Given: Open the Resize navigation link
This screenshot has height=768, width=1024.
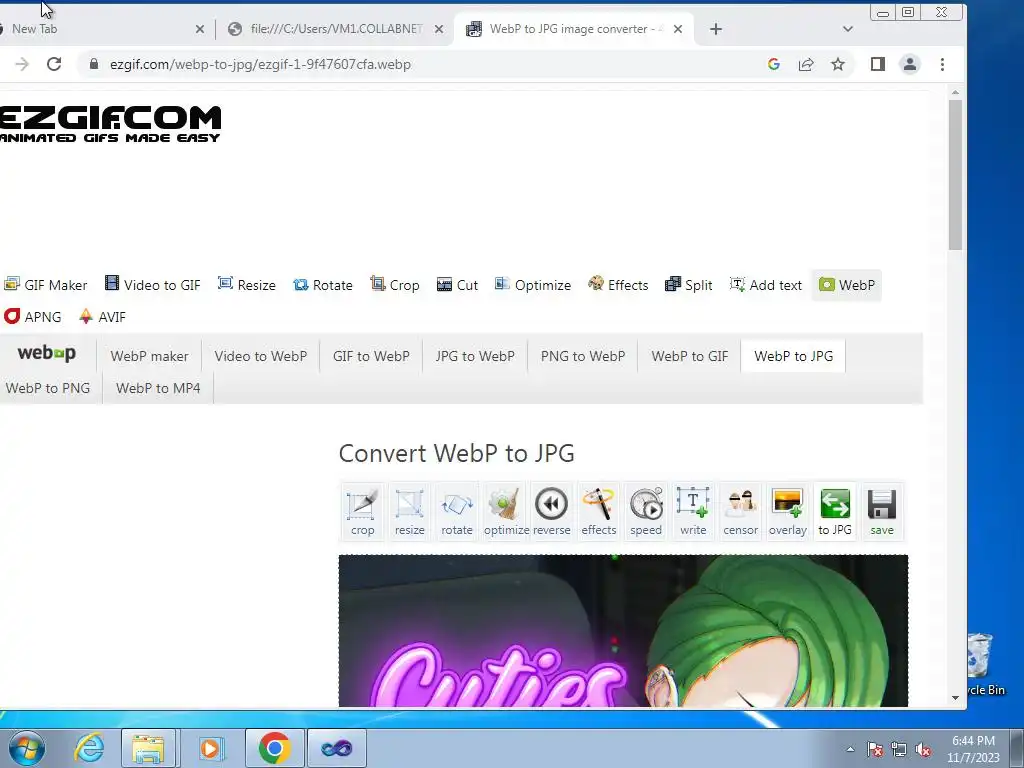Looking at the screenshot, I should [247, 285].
